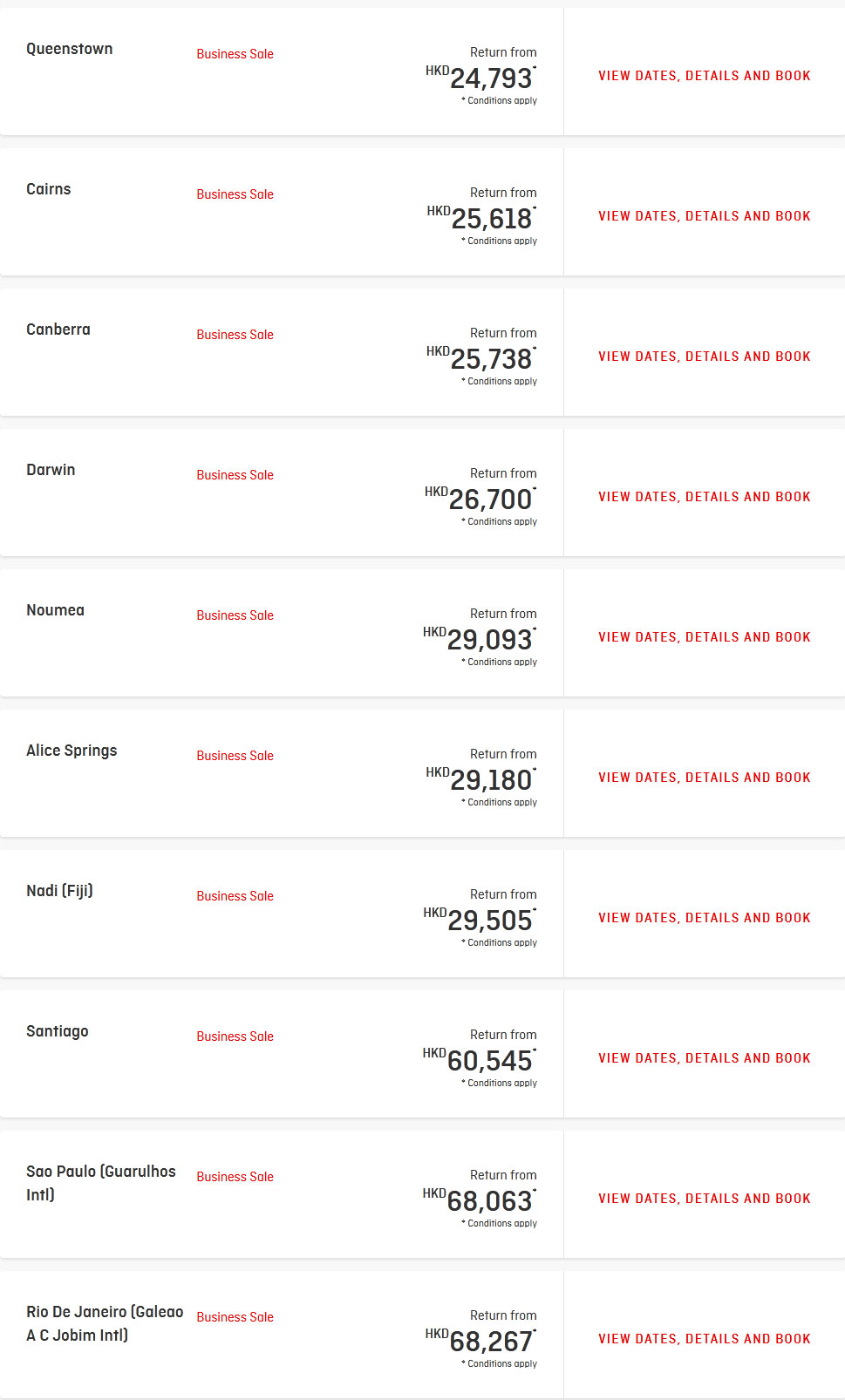Open View Dates link for Nadi (Fiji)

tap(705, 918)
